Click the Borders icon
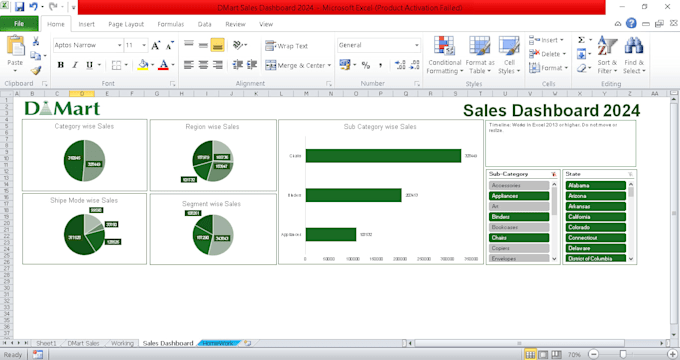This screenshot has height=360, width=680. (x=116, y=65)
